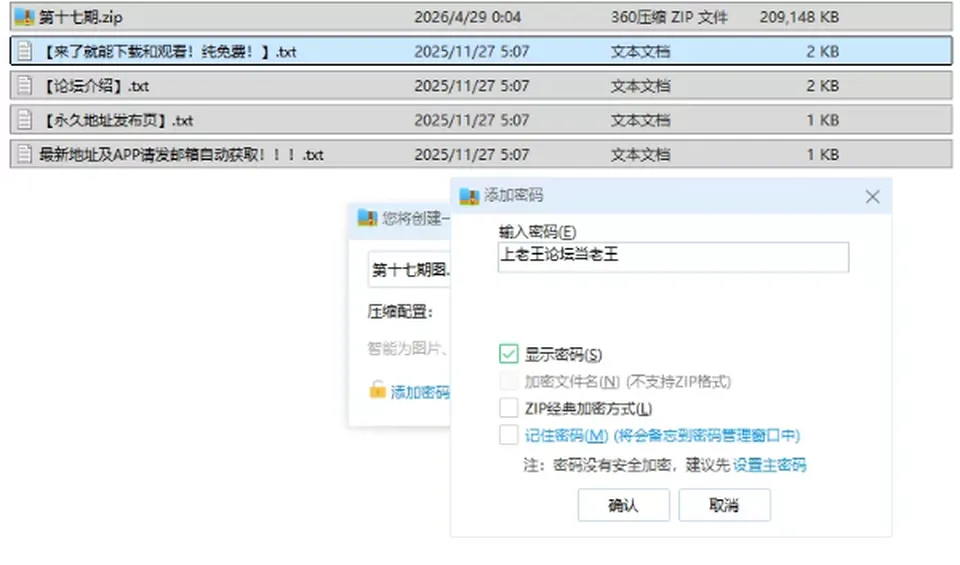Close the 添加密码 dialog
960x565 pixels.
click(872, 196)
